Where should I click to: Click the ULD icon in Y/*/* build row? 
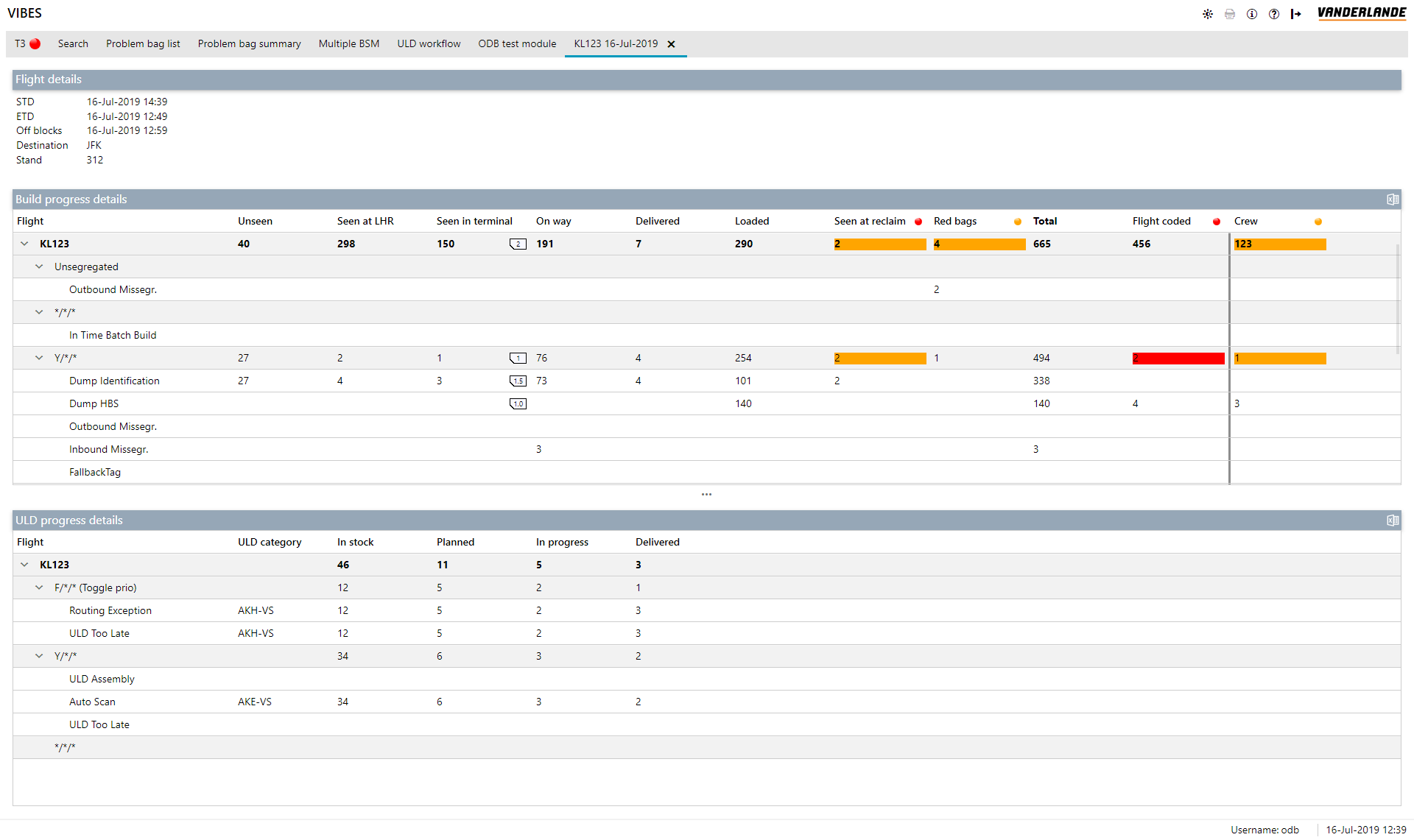pos(518,358)
